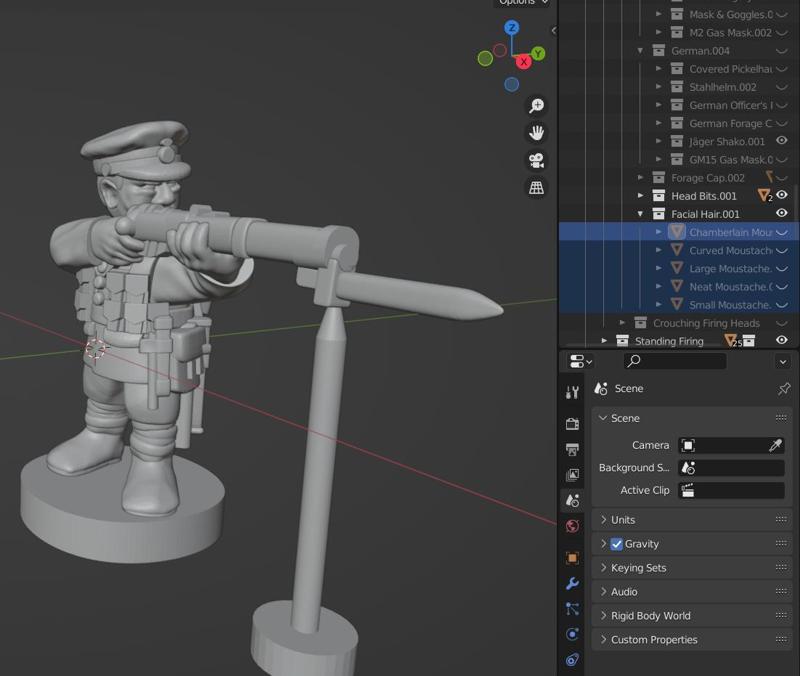Hide the Facial Hair.001 collection
The image size is (800, 676).
click(x=782, y=212)
